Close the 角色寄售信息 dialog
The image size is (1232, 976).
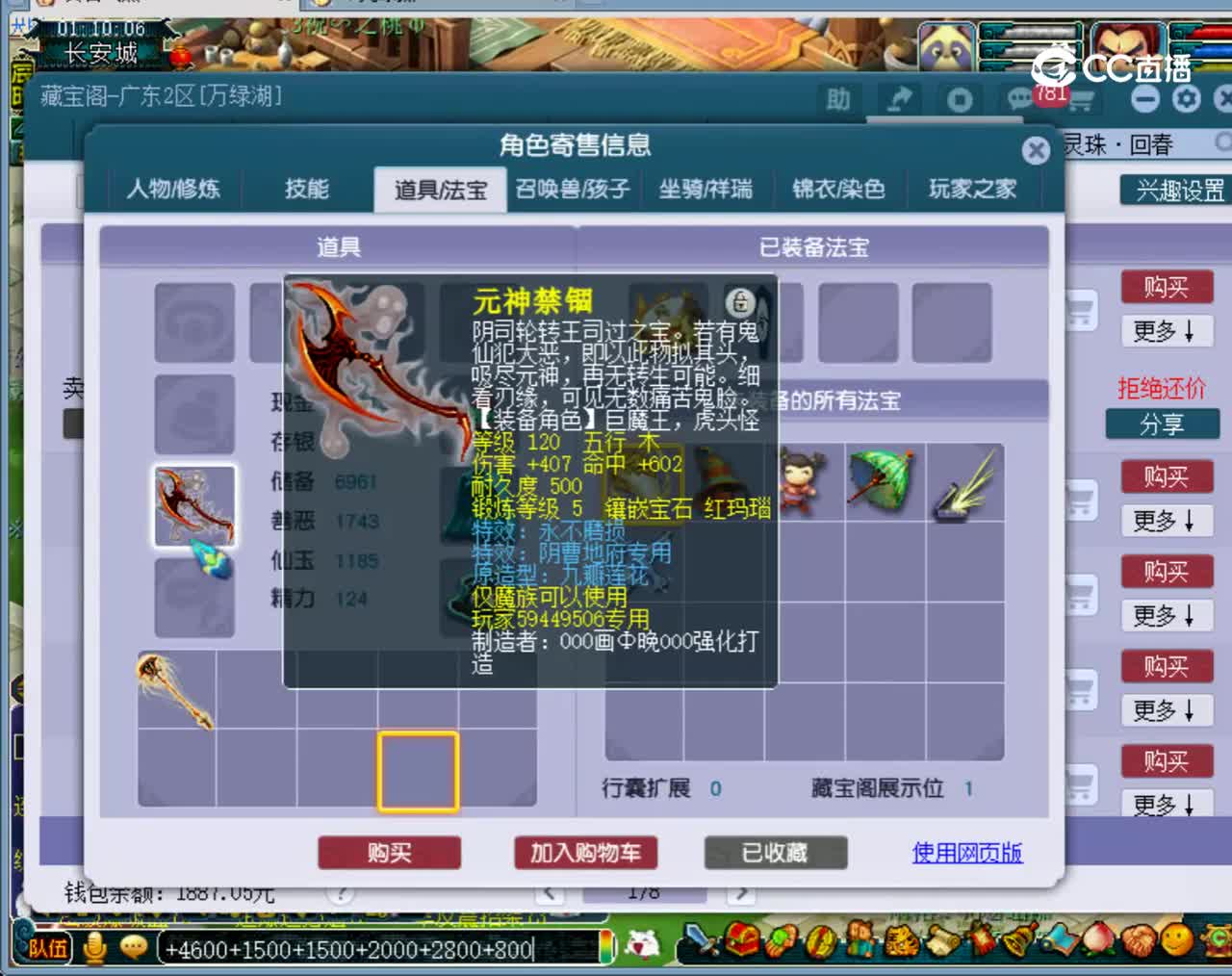(1036, 150)
